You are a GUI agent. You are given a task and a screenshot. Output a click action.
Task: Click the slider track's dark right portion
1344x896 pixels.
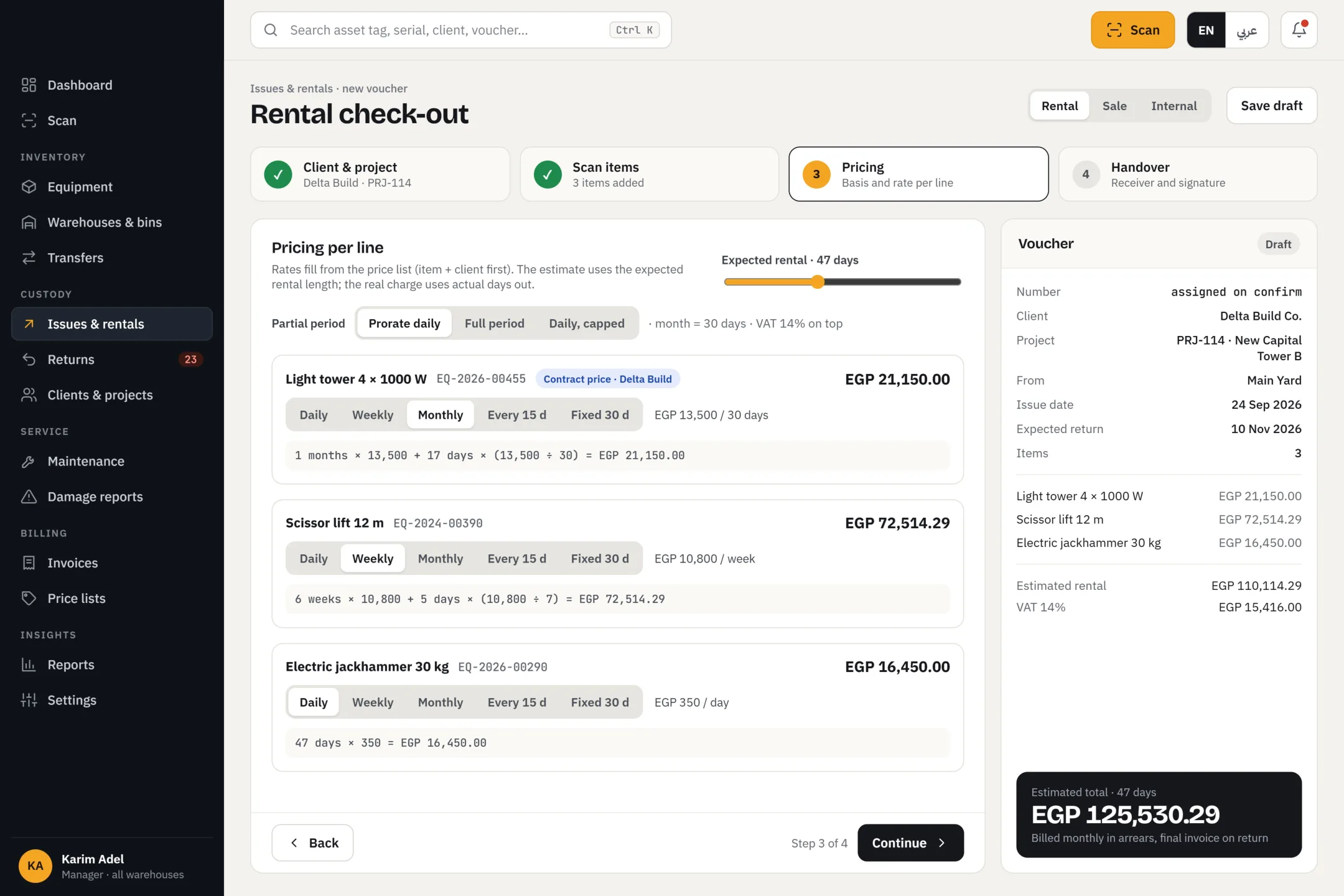click(893, 282)
